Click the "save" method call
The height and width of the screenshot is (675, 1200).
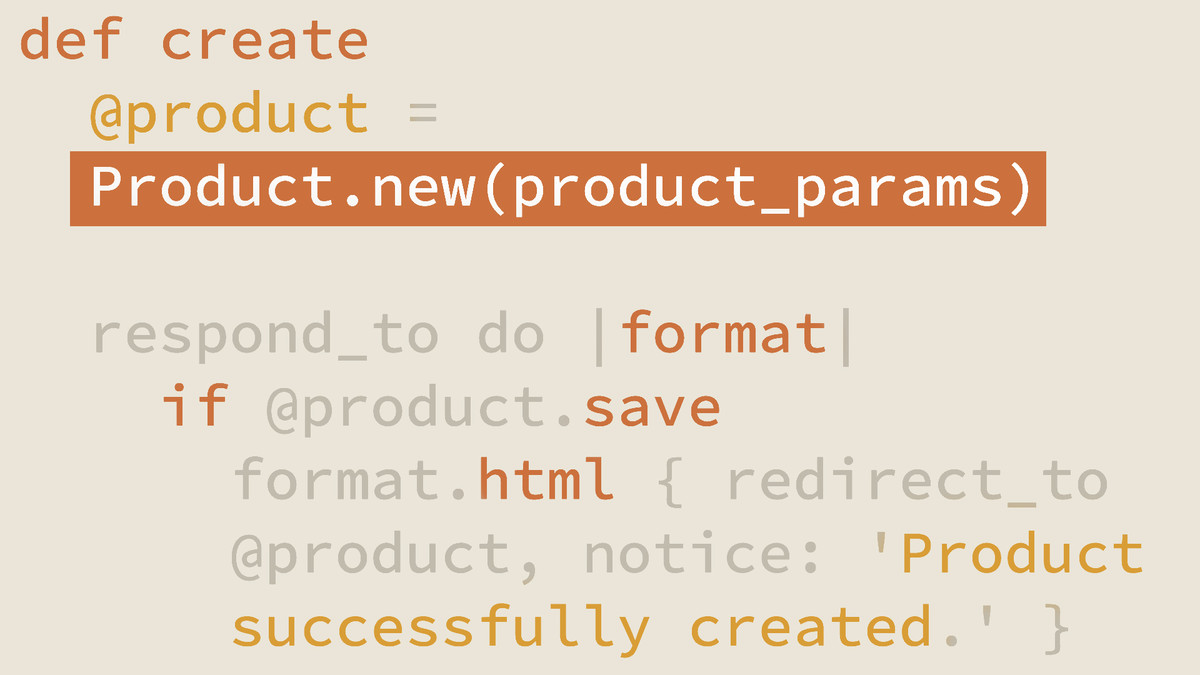click(x=651, y=408)
